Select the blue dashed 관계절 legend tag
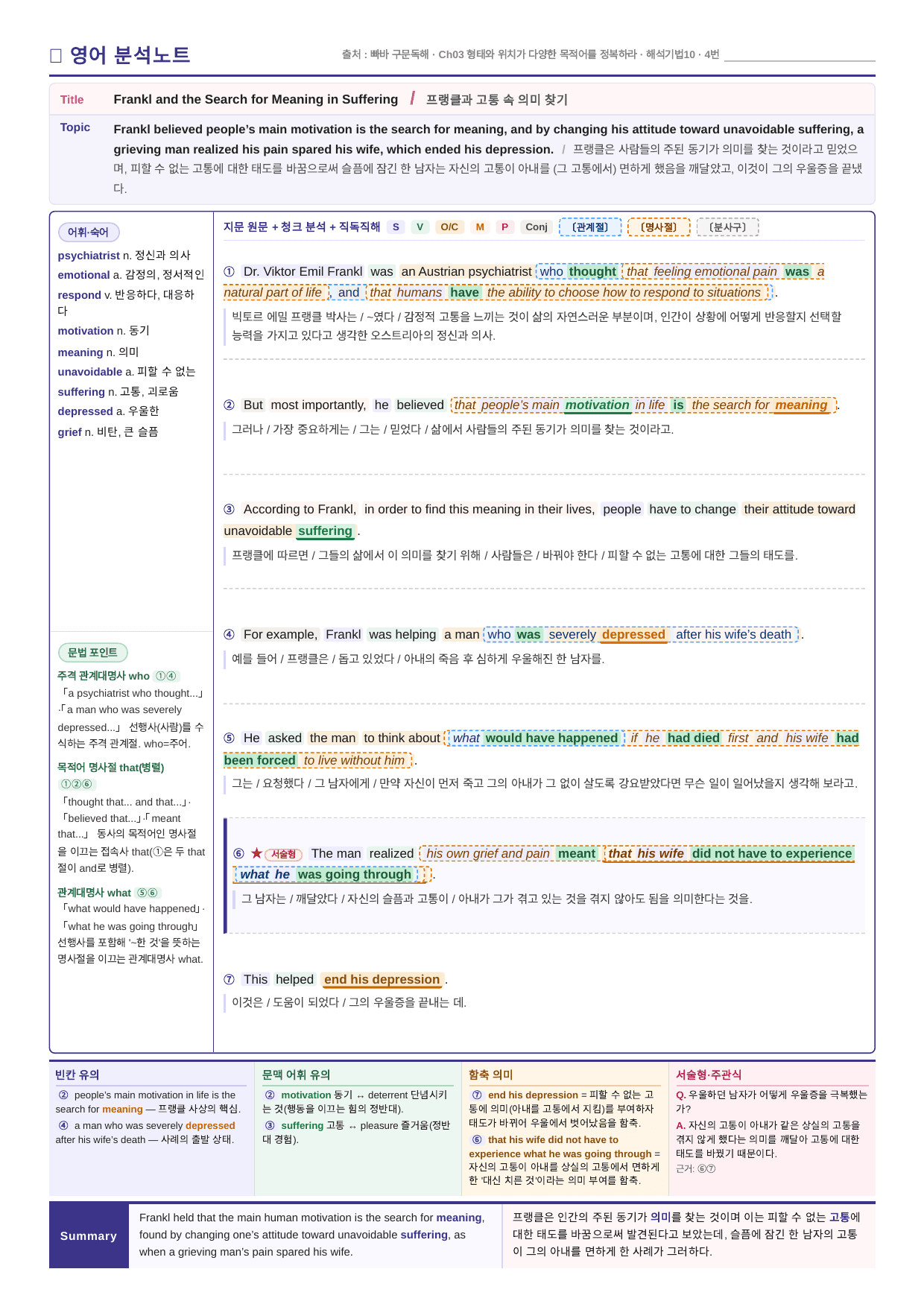This screenshot has height=1307, width=924. [x=590, y=227]
